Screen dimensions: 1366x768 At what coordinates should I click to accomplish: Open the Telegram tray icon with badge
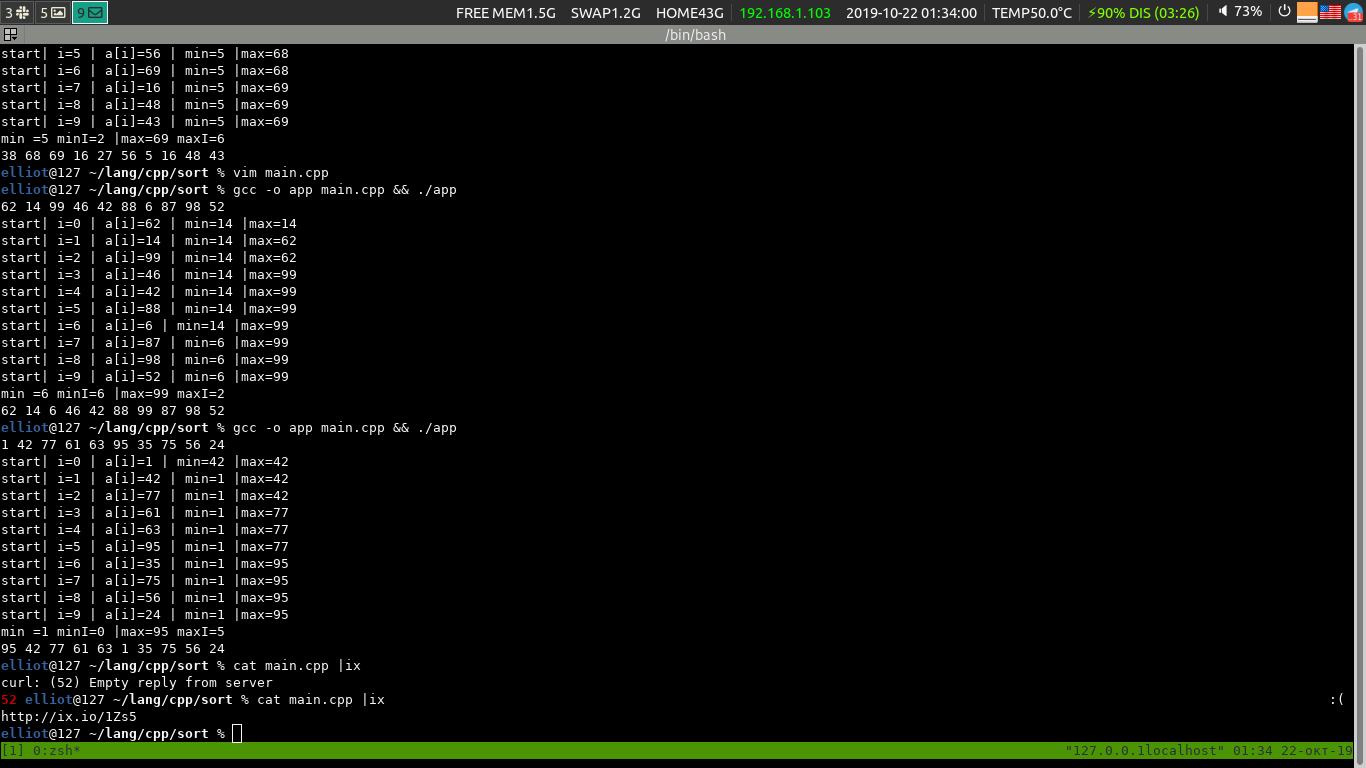1353,12
